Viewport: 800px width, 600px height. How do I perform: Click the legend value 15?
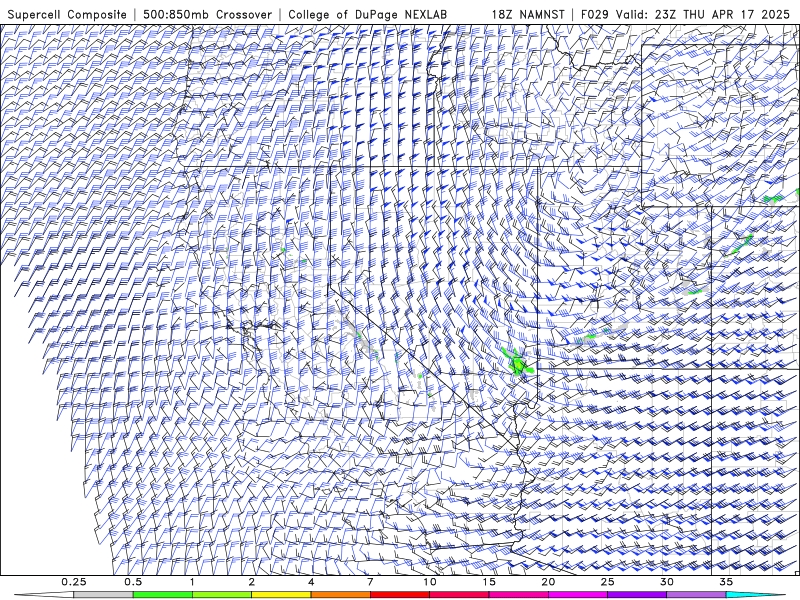click(489, 582)
